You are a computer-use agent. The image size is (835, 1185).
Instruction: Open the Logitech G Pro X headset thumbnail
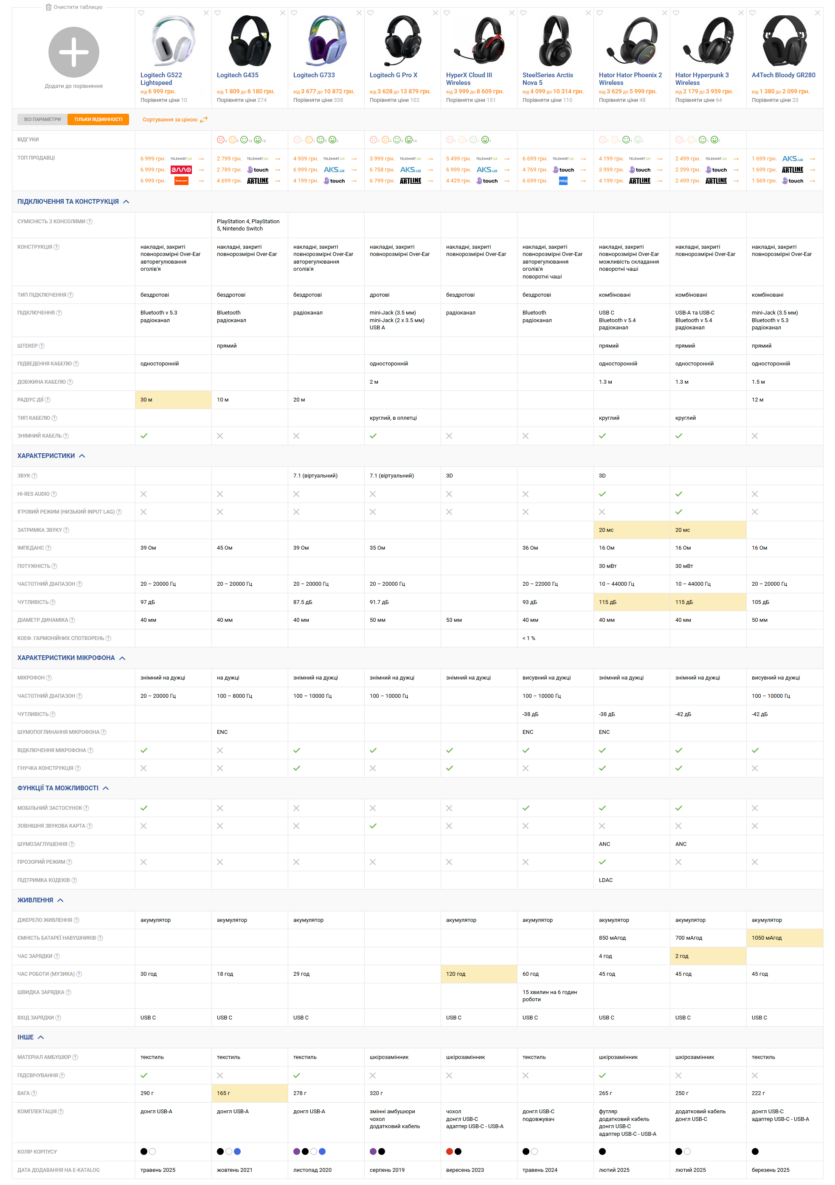tap(403, 42)
